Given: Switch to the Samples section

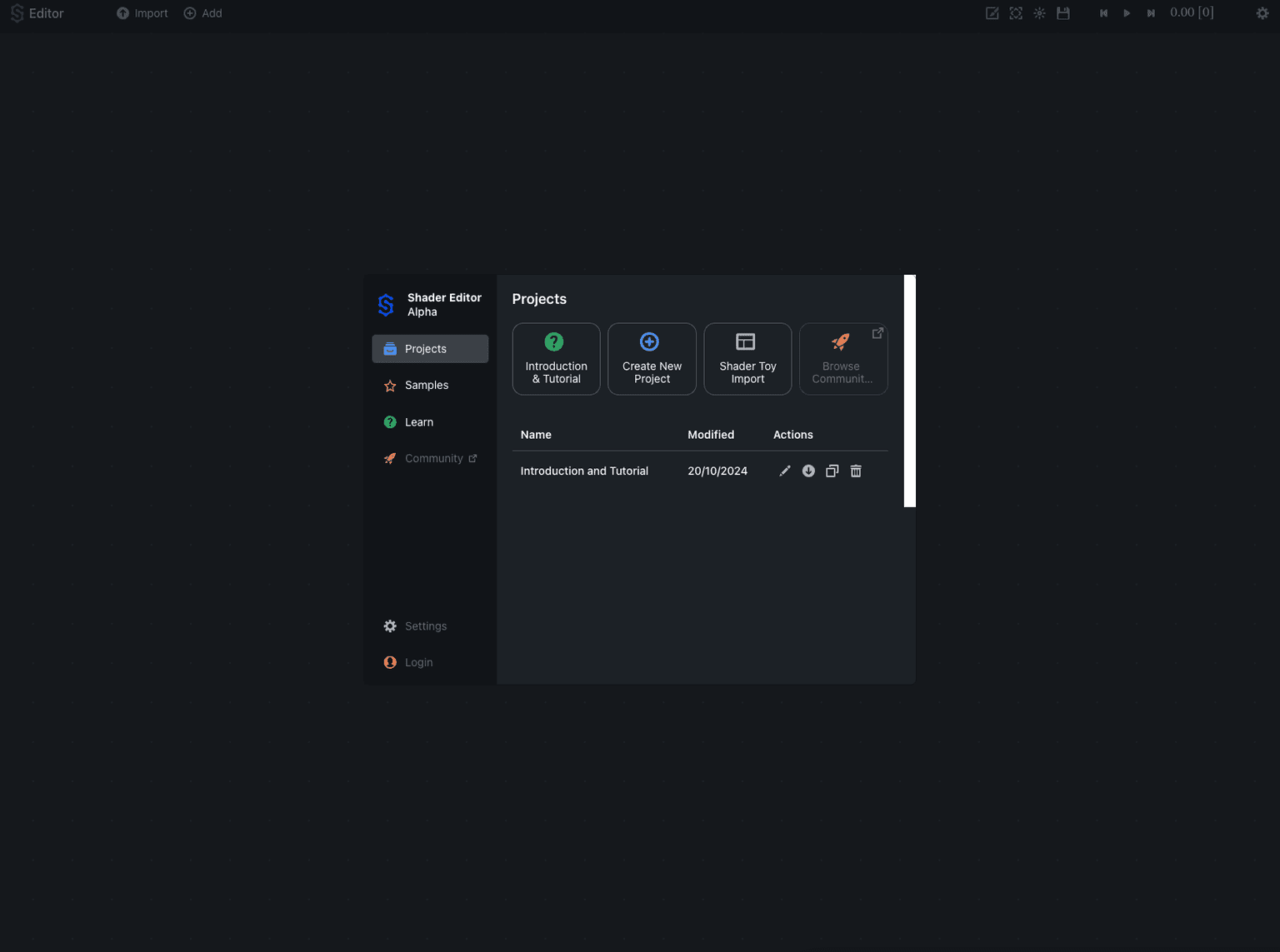Looking at the screenshot, I should click(427, 385).
